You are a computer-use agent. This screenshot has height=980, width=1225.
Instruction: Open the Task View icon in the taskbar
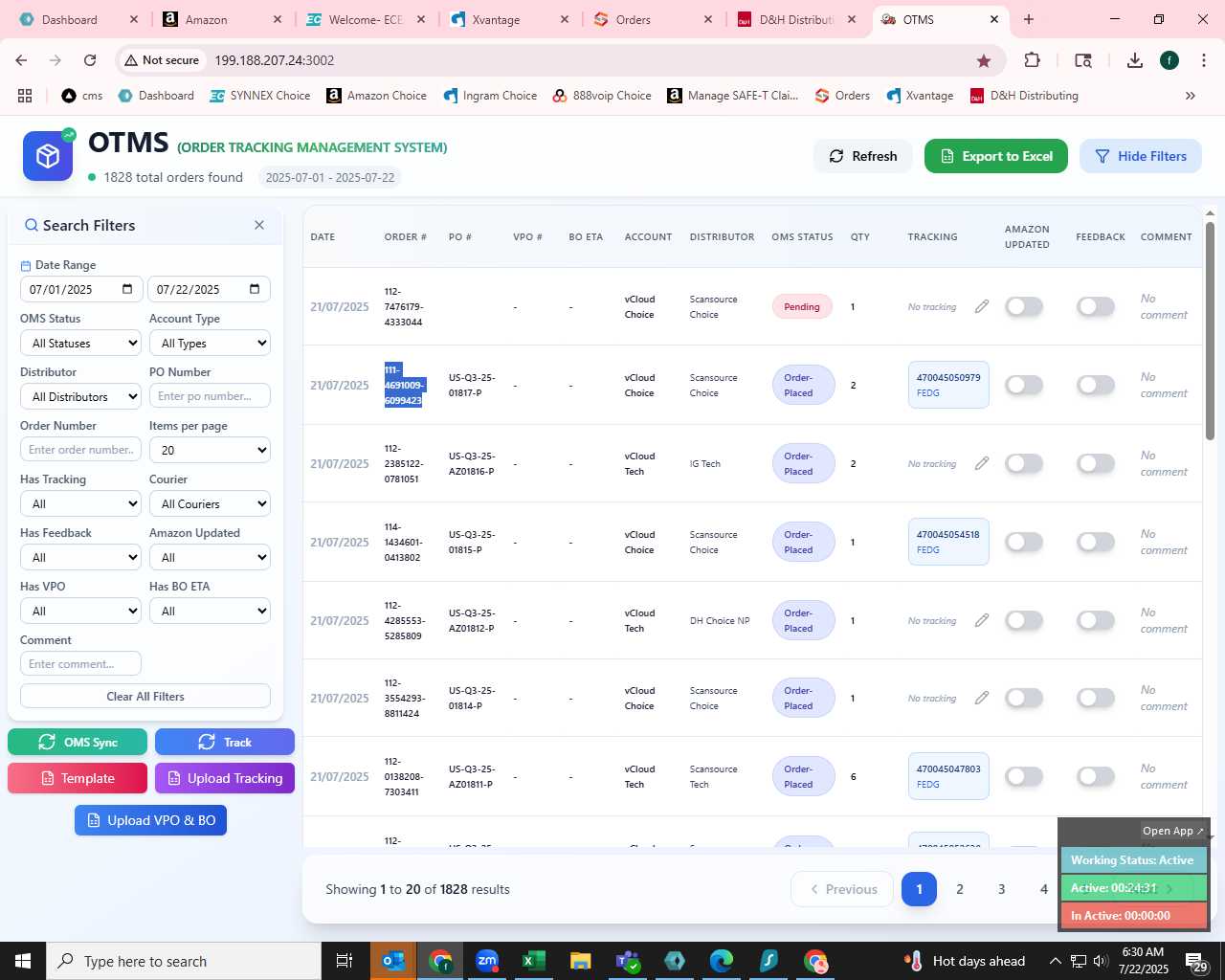[x=345, y=961]
